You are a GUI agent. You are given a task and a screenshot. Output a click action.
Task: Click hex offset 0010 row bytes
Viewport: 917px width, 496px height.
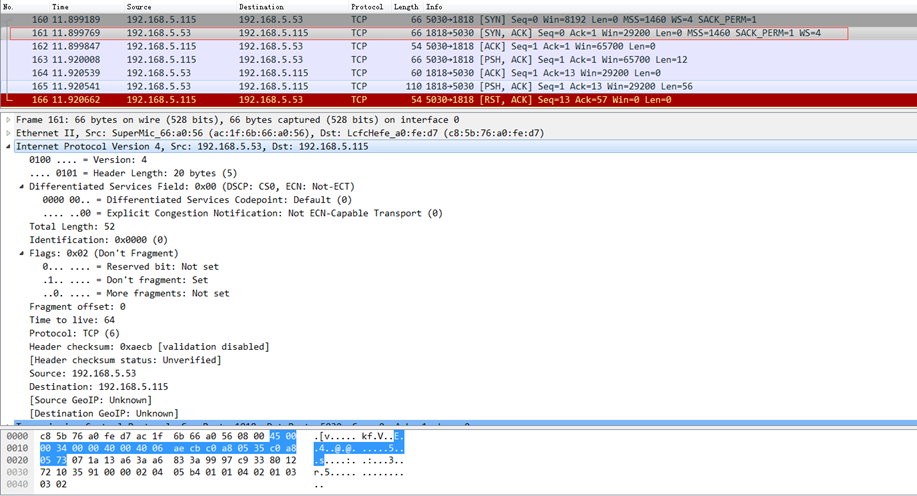(168, 448)
